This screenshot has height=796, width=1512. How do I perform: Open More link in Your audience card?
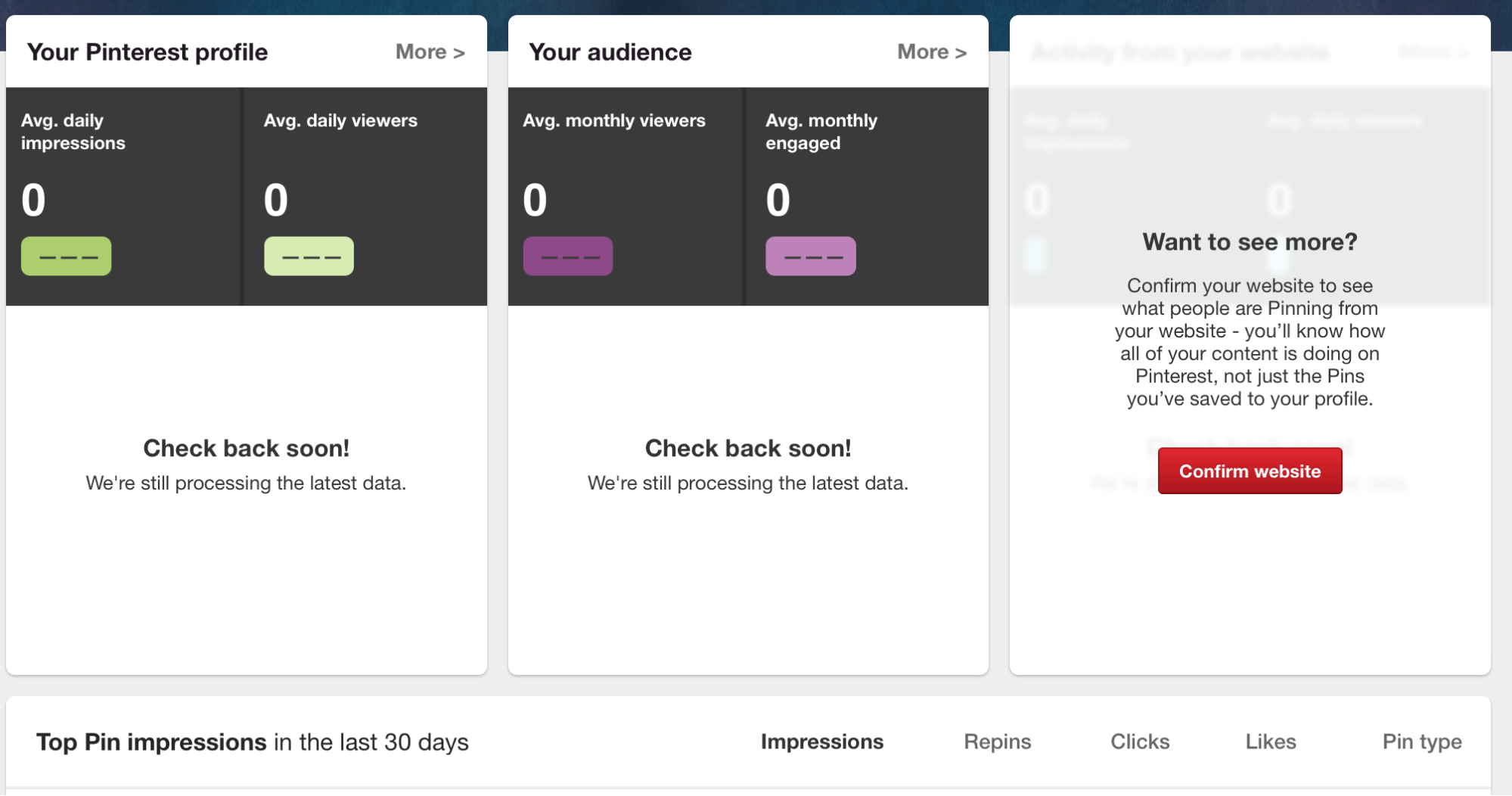click(932, 52)
